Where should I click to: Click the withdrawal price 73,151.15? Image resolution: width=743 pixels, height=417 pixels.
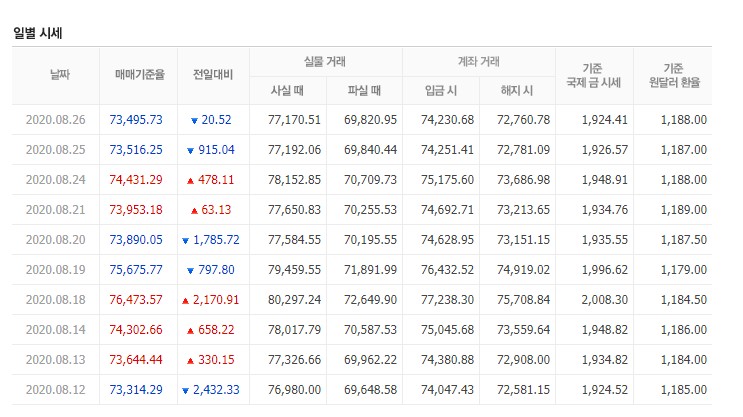coord(524,240)
